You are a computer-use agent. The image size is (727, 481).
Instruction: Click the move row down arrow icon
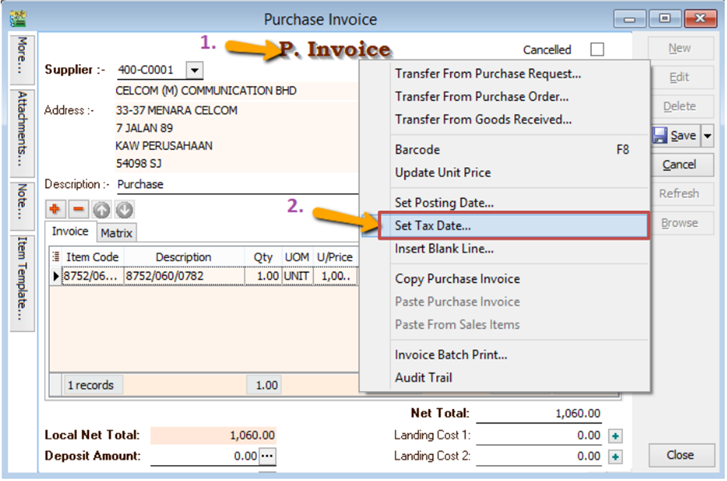pos(124,210)
